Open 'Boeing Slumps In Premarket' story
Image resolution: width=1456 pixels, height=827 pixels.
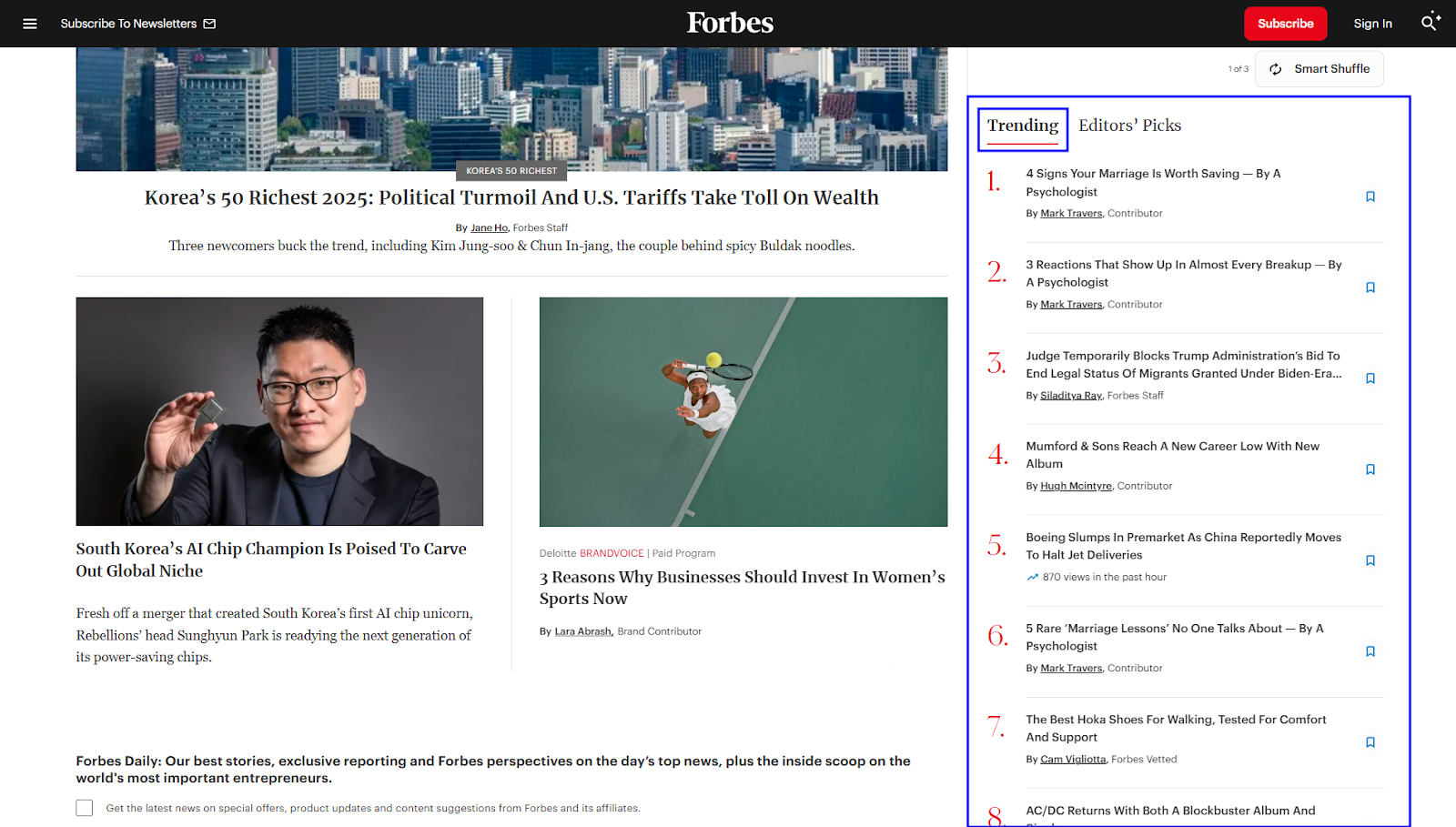[1184, 546]
